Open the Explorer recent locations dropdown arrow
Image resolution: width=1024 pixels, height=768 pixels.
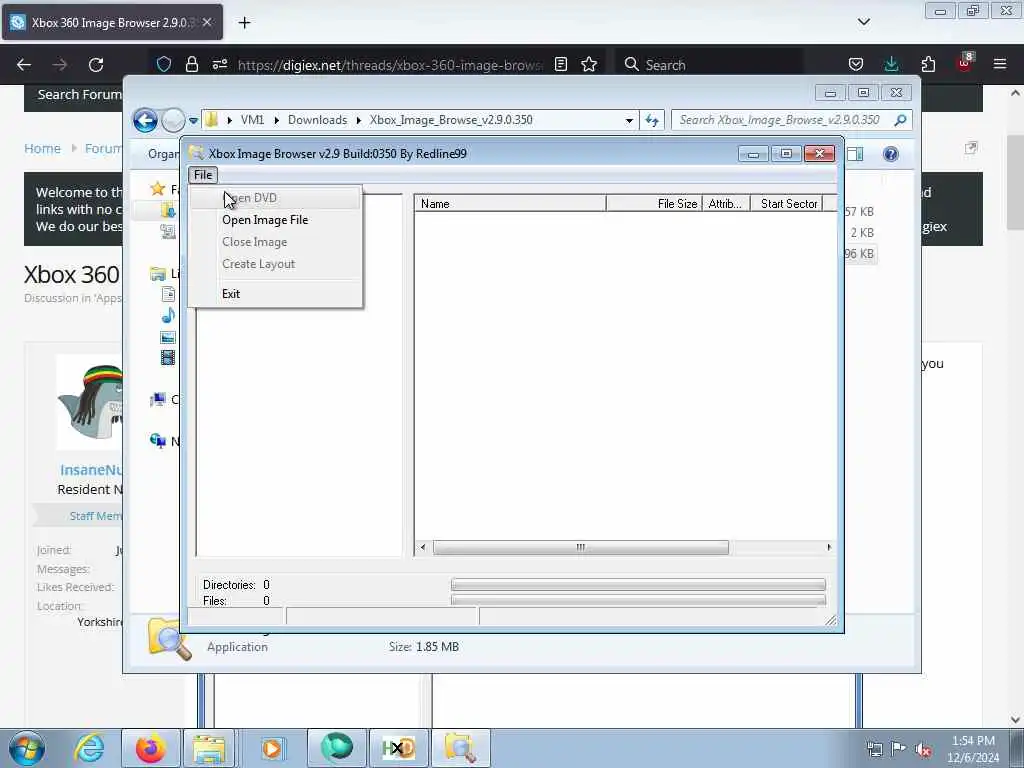pos(193,121)
